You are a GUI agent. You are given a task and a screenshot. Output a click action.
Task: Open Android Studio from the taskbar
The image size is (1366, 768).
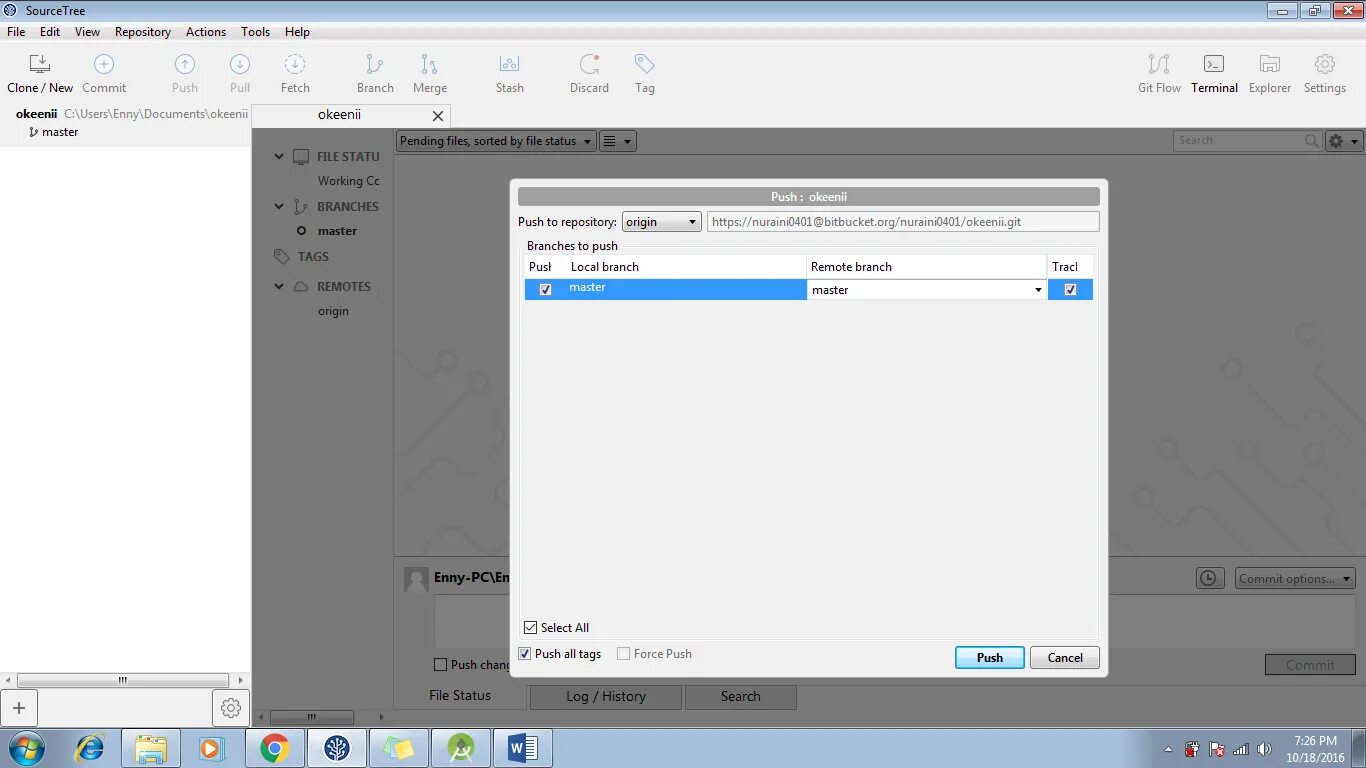tap(461, 748)
